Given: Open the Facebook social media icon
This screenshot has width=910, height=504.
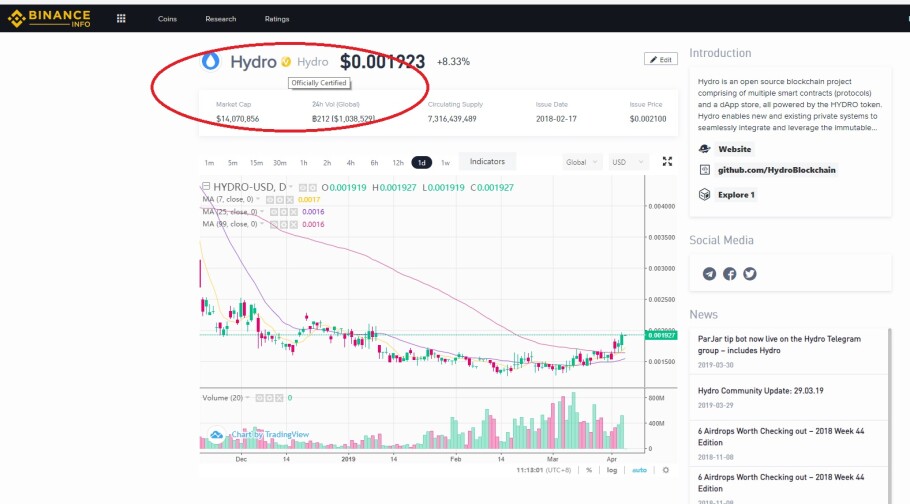Looking at the screenshot, I should 730,273.
